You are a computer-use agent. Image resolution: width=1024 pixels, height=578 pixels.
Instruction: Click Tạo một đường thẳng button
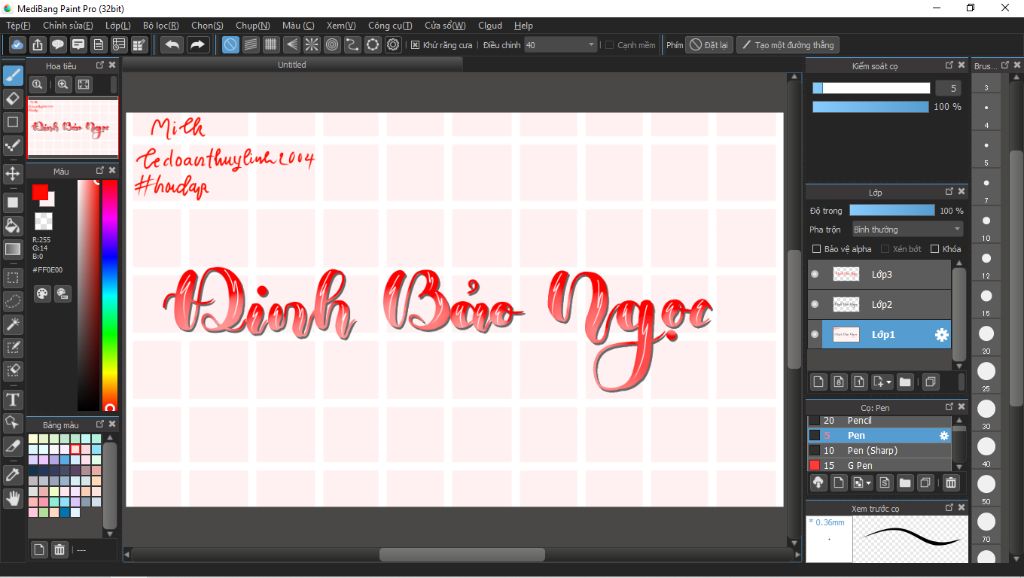point(788,45)
